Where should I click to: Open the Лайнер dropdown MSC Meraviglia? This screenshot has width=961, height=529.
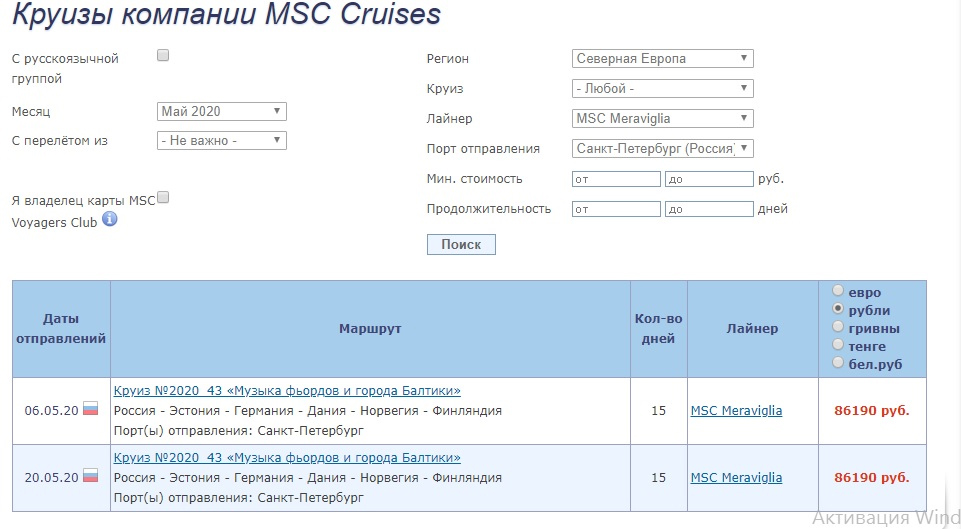pos(662,118)
